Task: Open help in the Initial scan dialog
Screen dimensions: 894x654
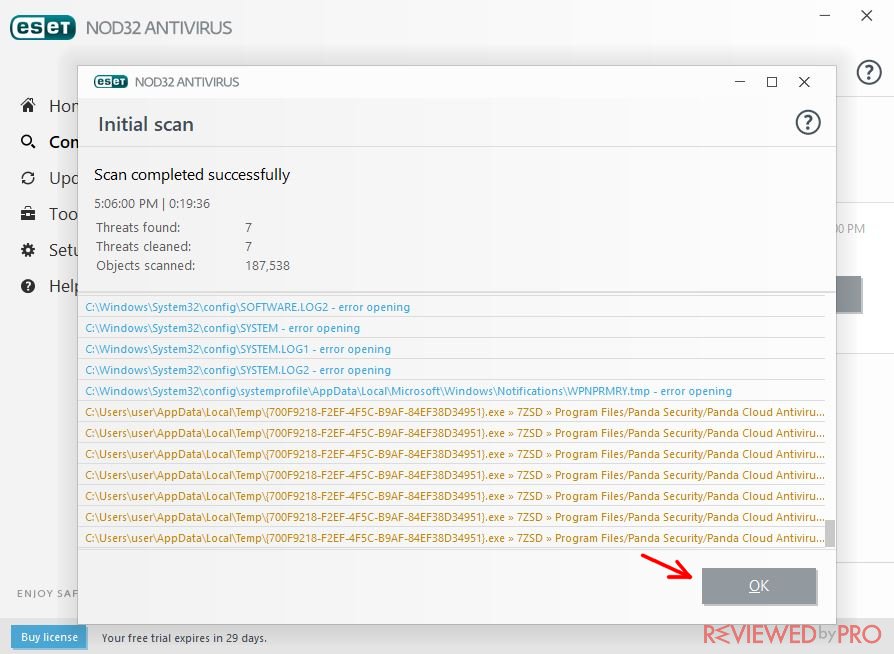Action: [807, 123]
